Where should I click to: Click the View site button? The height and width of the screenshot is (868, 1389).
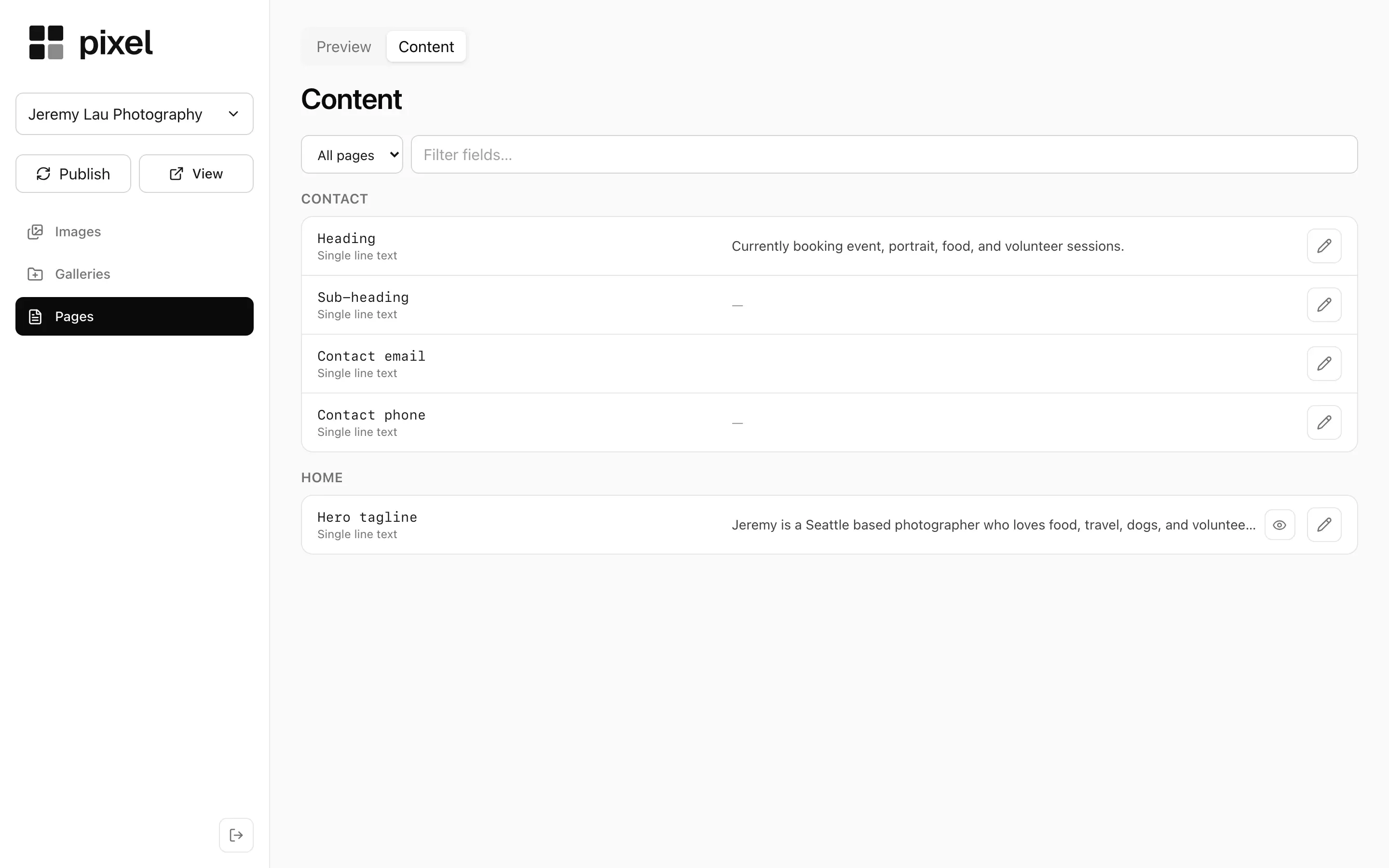click(196, 174)
